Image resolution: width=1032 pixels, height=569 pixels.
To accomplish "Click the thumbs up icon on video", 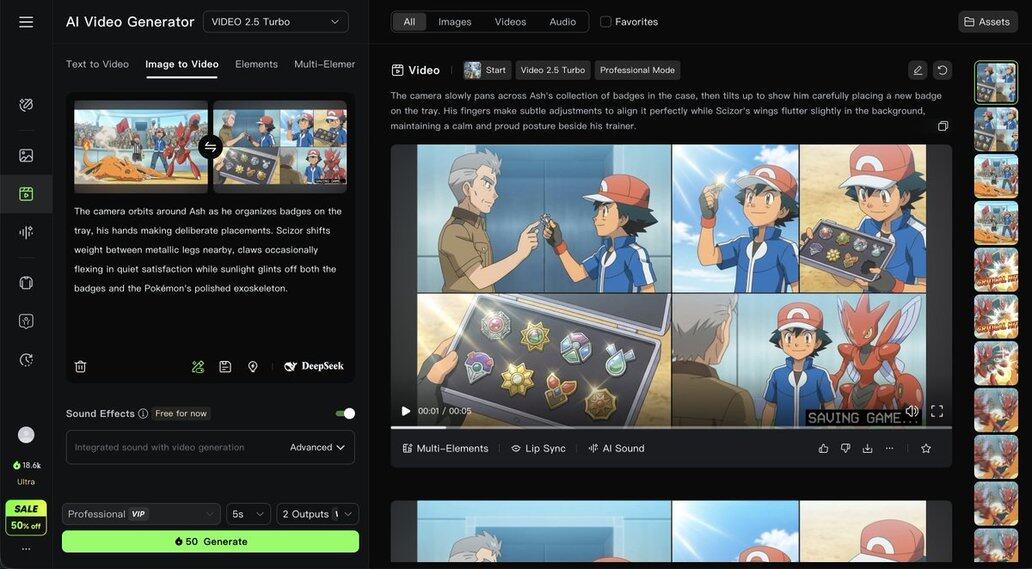I will tap(823, 449).
